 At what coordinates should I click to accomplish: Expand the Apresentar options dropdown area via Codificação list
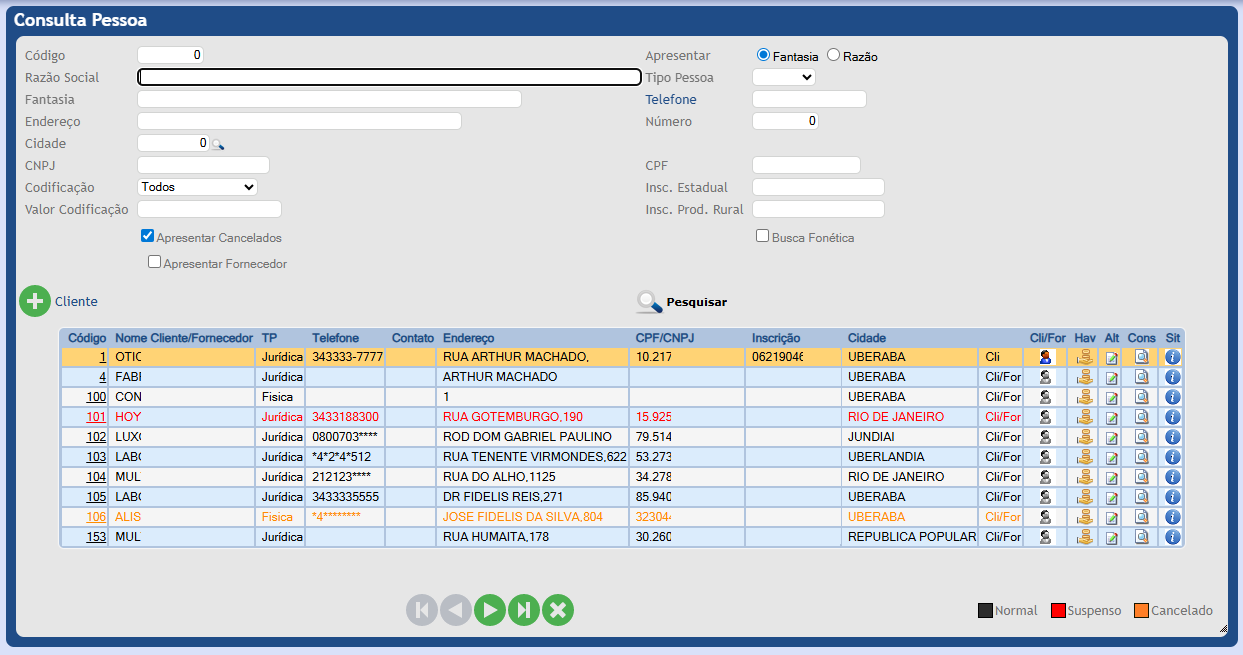199,187
